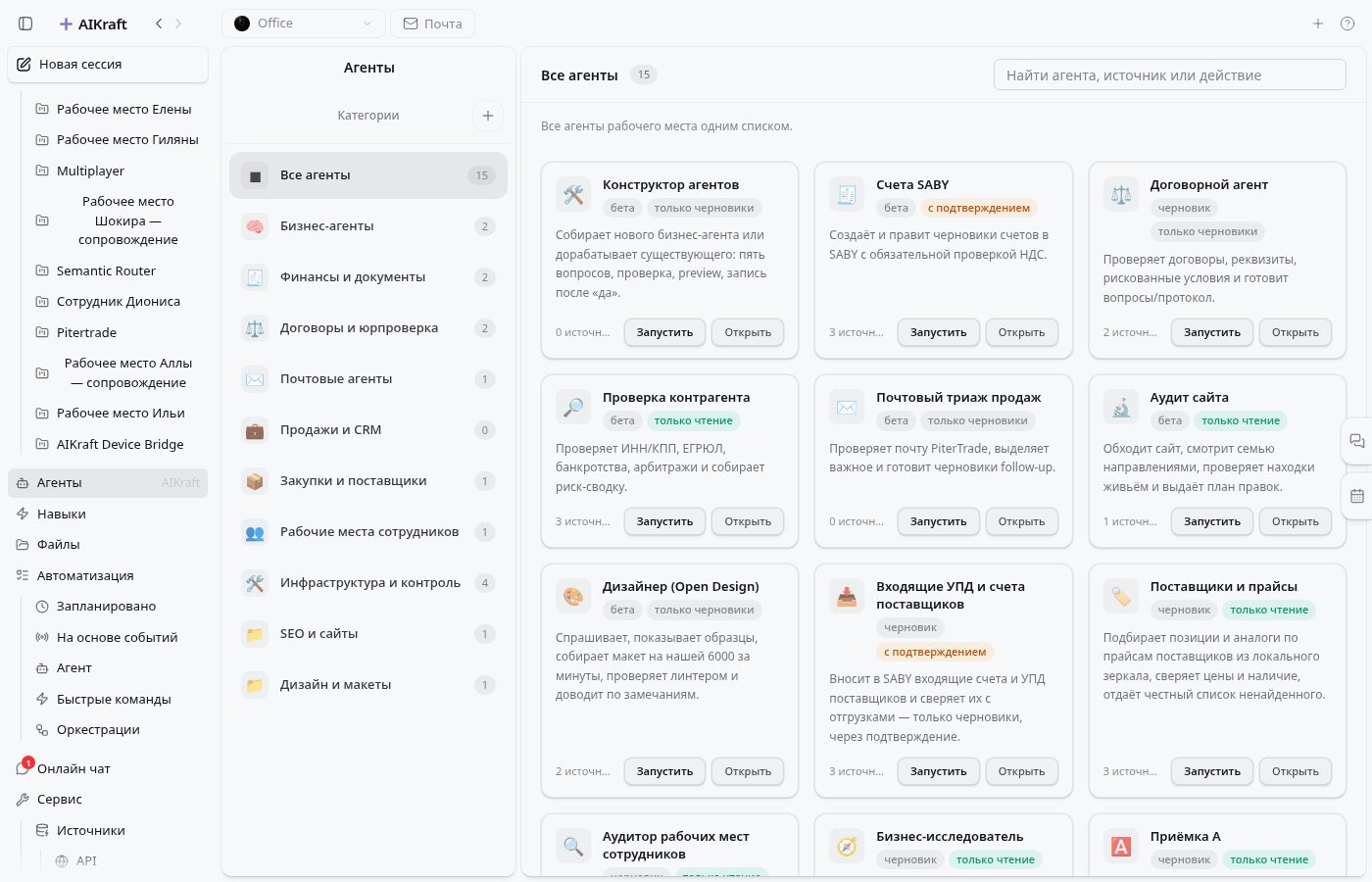This screenshot has width=1372, height=882.
Task: Click the Аудит сайта microscope icon
Action: pyautogui.click(x=1121, y=407)
